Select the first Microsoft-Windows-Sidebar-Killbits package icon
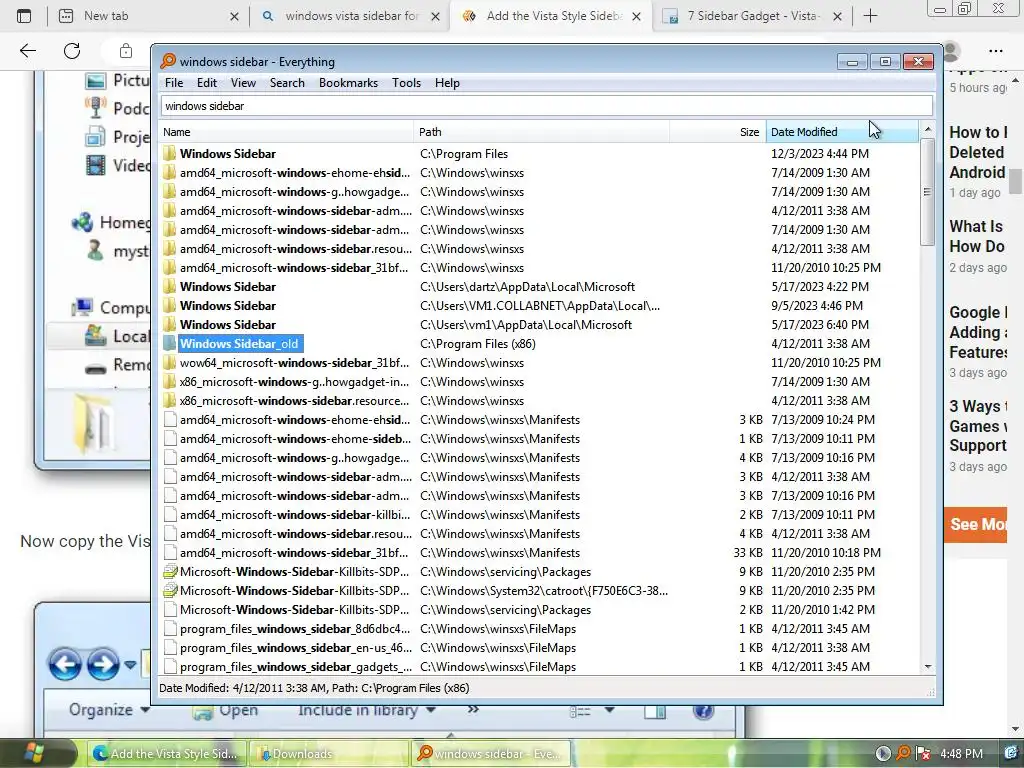The height and width of the screenshot is (768, 1024). 170,571
